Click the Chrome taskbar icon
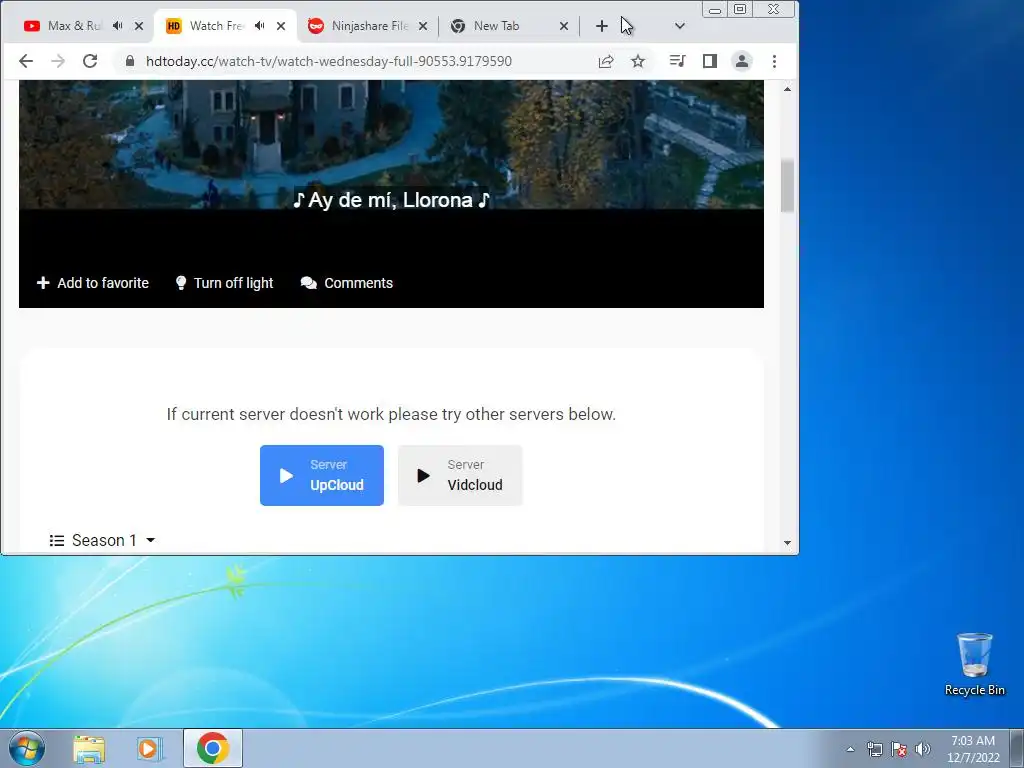Screen dimensions: 1024x768 213,748
